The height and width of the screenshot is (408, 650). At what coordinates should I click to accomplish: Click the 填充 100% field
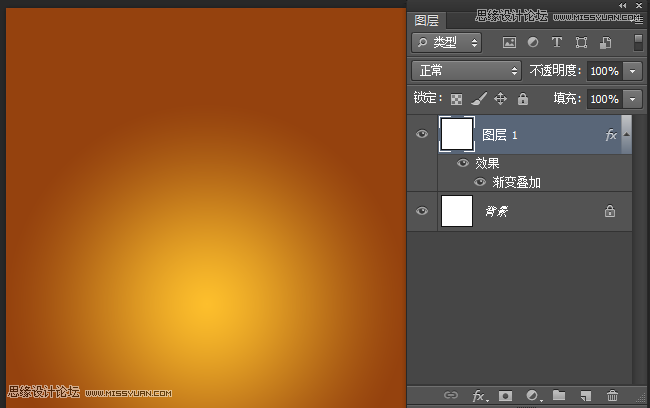click(x=605, y=99)
